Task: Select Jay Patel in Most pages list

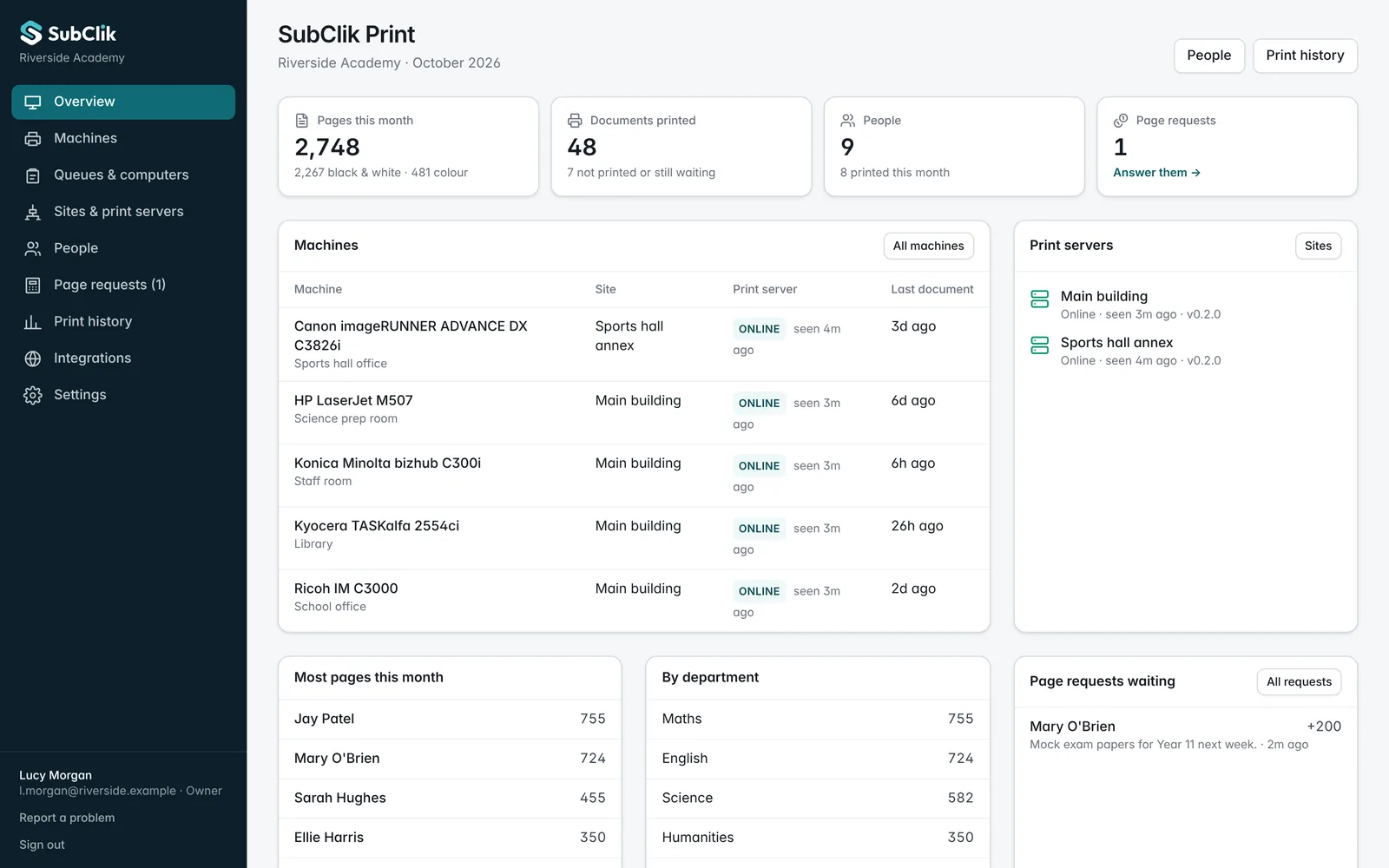Action: [450, 720]
